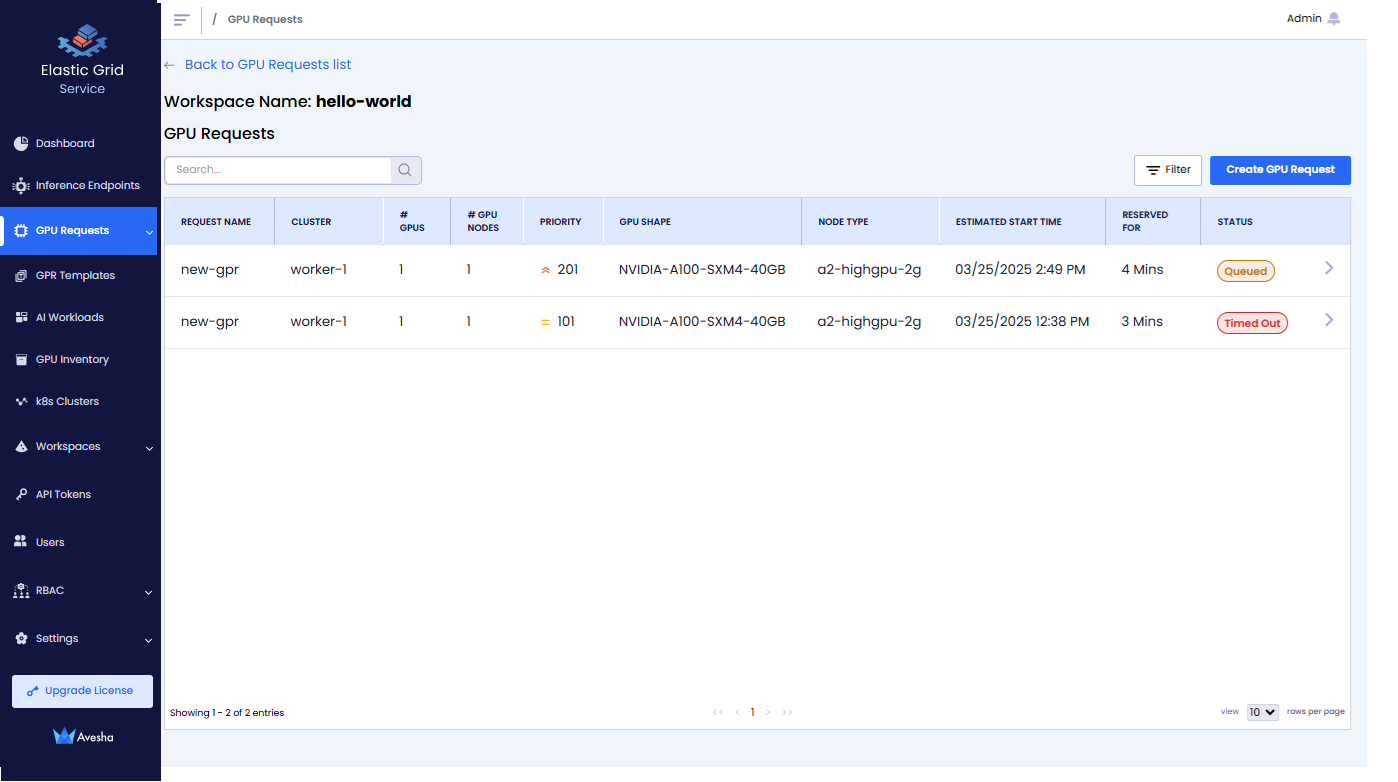This screenshot has height=782, width=1398.
Task: Click the notification bell icon
Action: click(1333, 19)
